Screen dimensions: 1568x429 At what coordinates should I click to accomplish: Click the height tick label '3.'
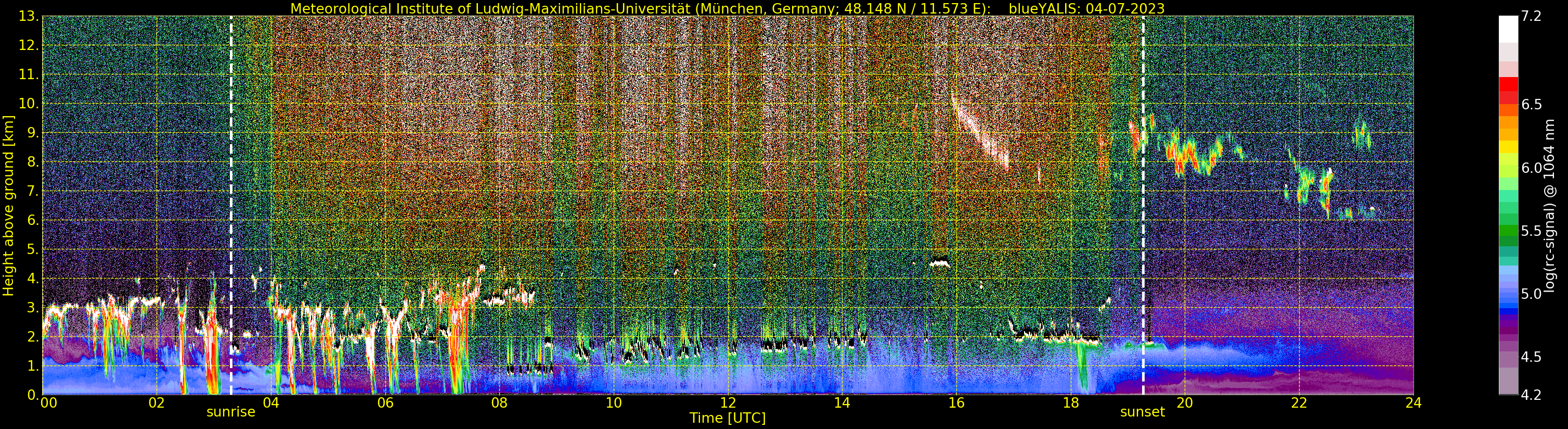tap(32, 307)
